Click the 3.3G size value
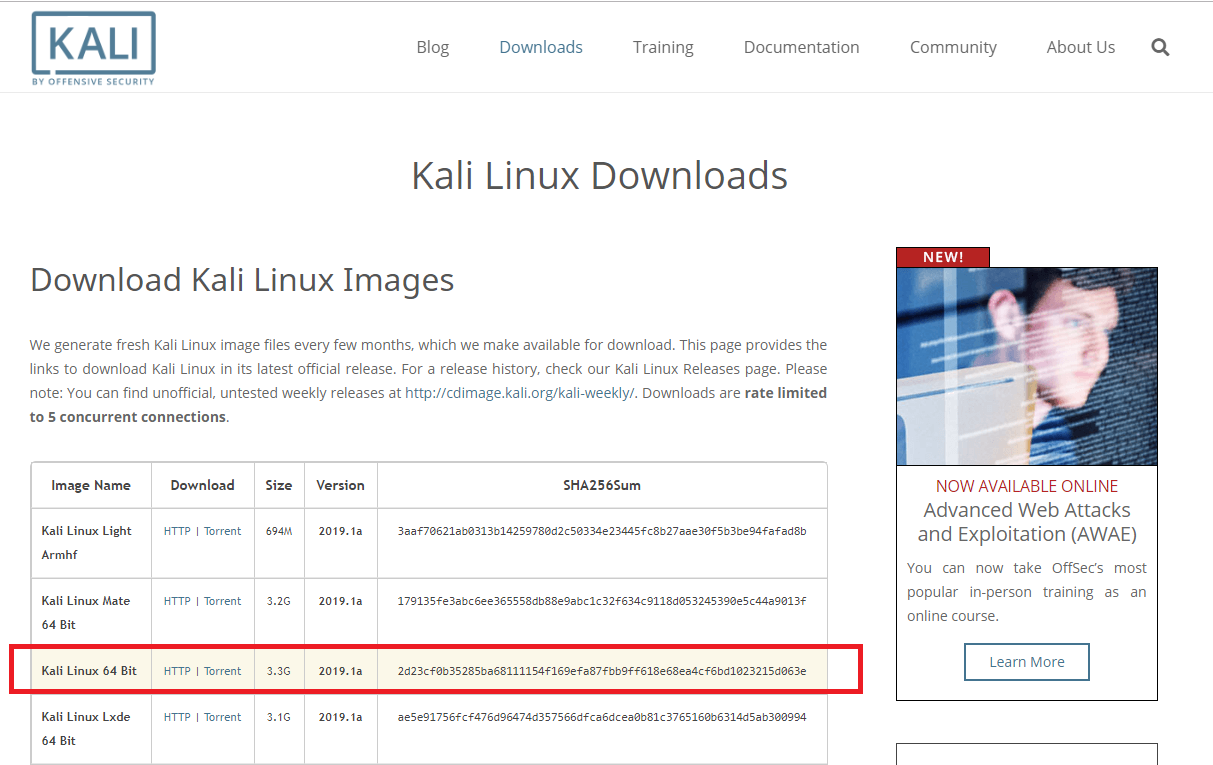Image resolution: width=1213 pixels, height=765 pixels. [x=279, y=671]
